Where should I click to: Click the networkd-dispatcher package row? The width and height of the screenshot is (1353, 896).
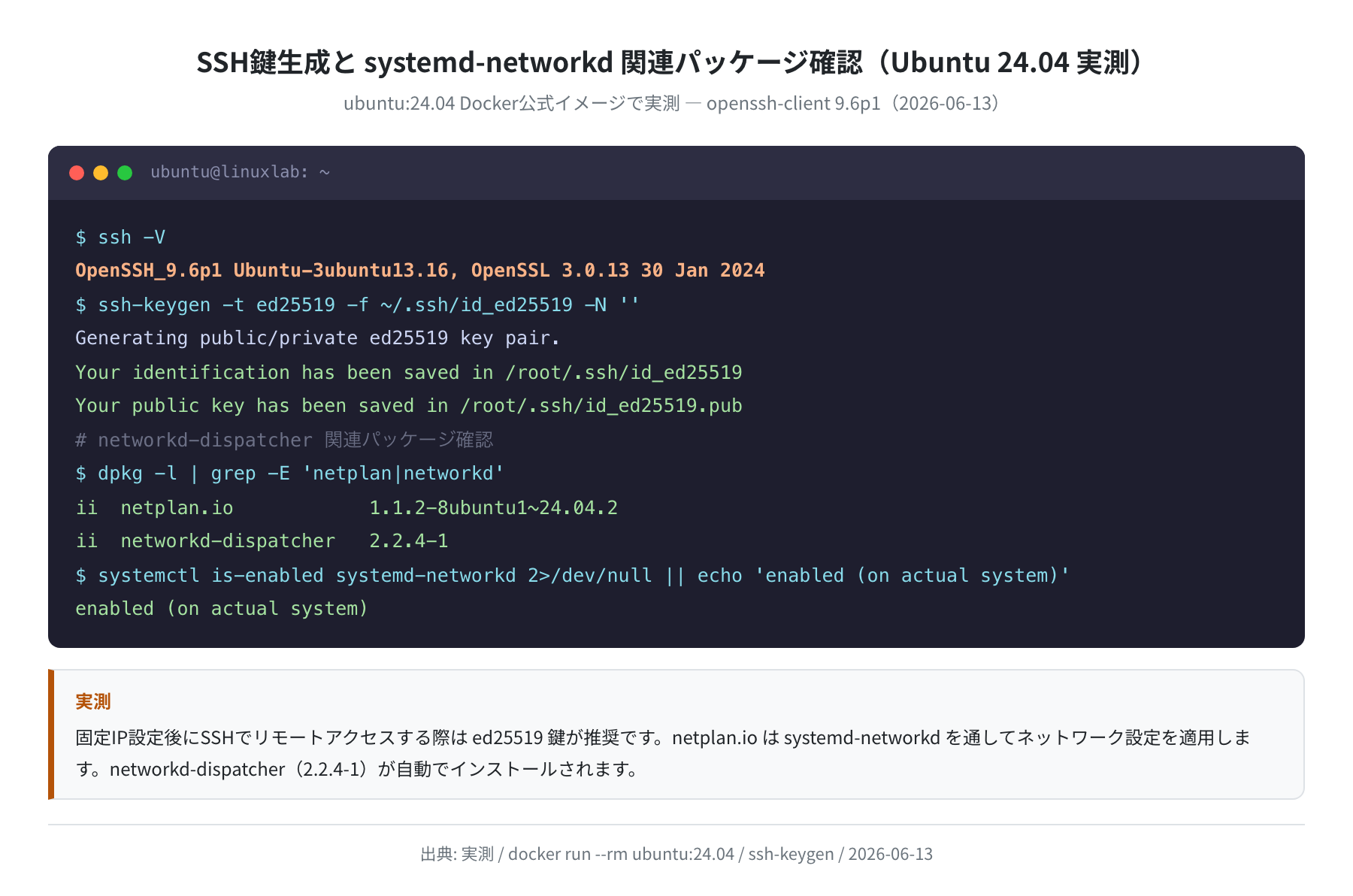[x=262, y=541]
